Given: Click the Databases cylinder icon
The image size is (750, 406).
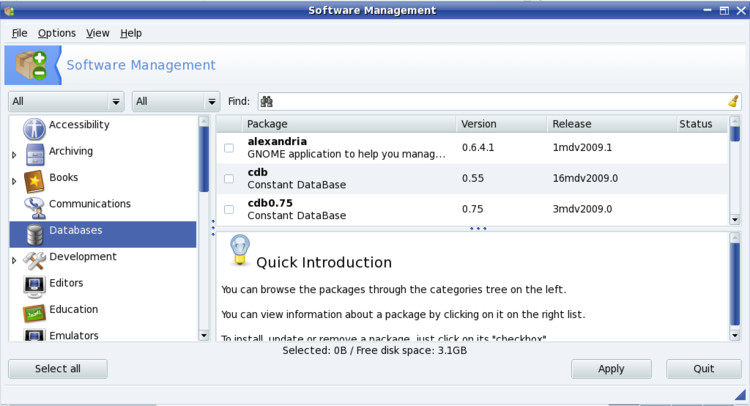Looking at the screenshot, I should pos(35,234).
